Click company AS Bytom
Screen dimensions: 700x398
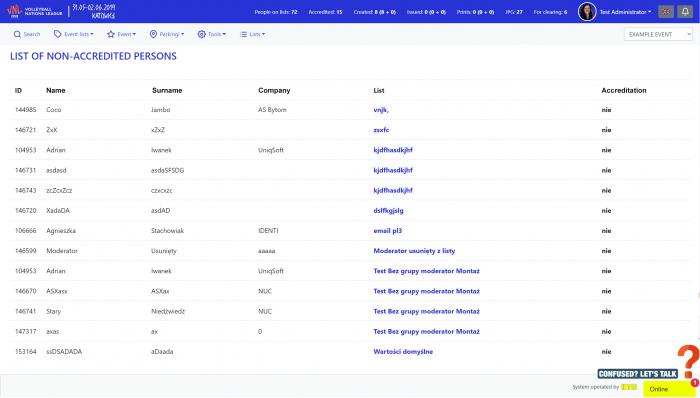click(272, 110)
